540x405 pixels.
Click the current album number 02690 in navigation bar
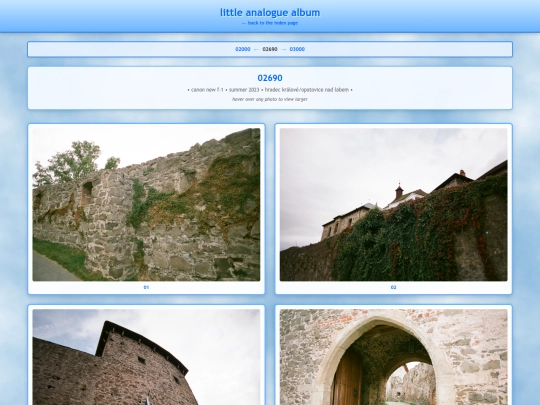coord(270,49)
